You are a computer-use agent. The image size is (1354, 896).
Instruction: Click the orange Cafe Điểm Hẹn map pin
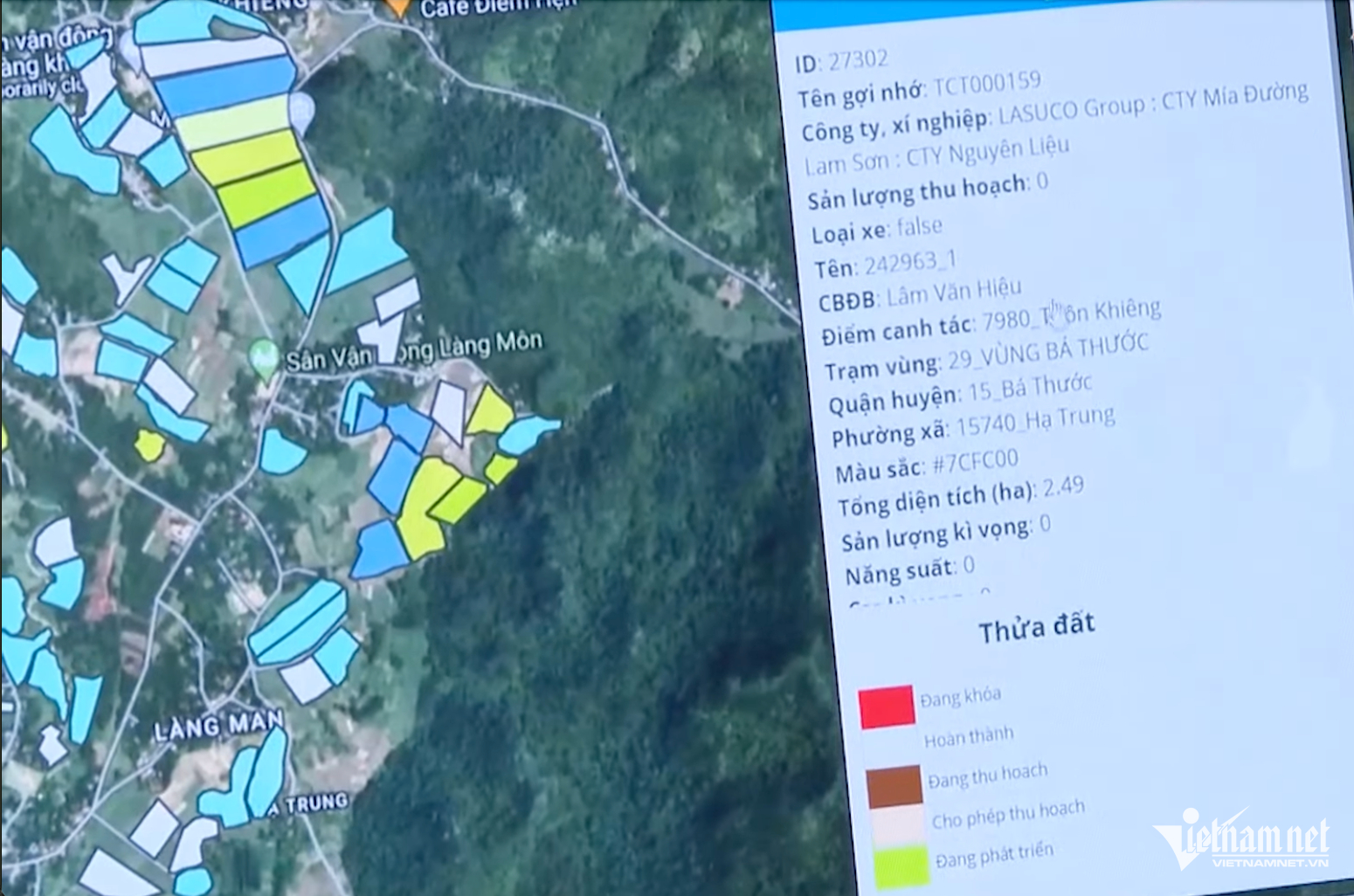398,7
